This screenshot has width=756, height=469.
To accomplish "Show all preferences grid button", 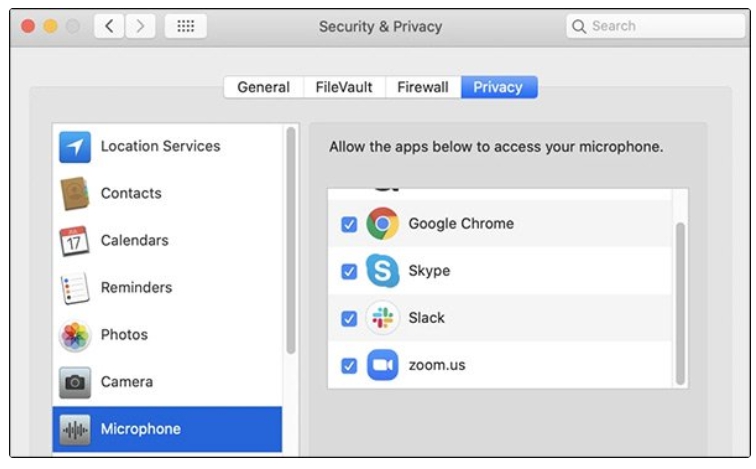I will [x=185, y=27].
